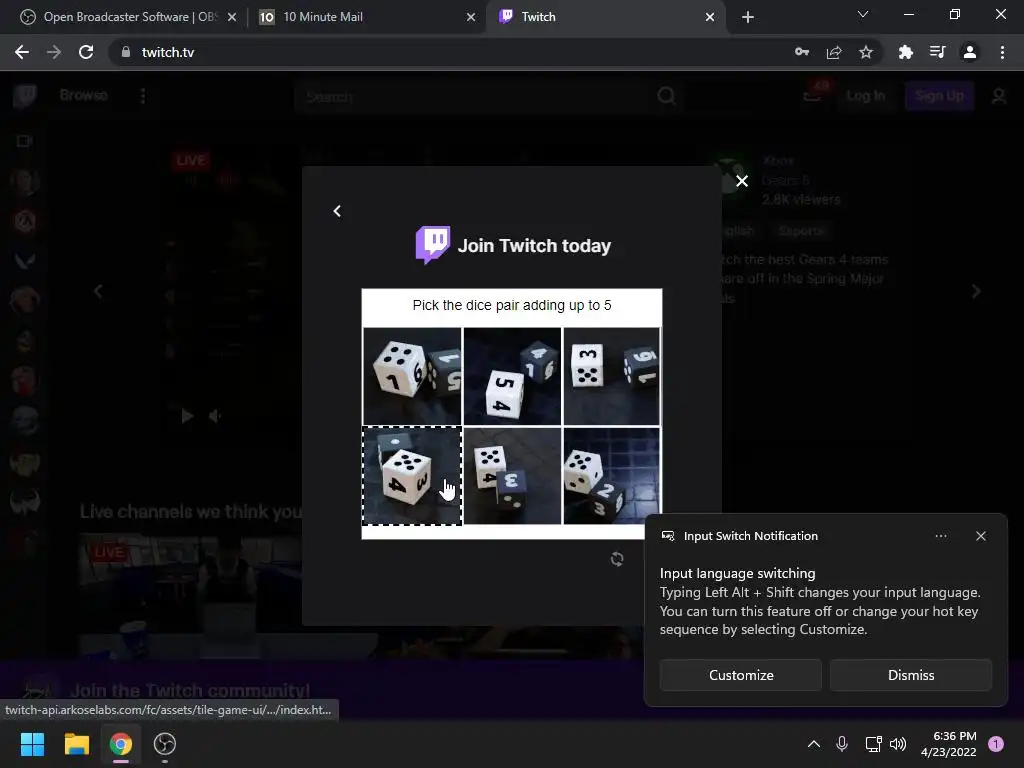The image size is (1024, 768).
Task: Play the featured stream video
Action: tap(187, 416)
